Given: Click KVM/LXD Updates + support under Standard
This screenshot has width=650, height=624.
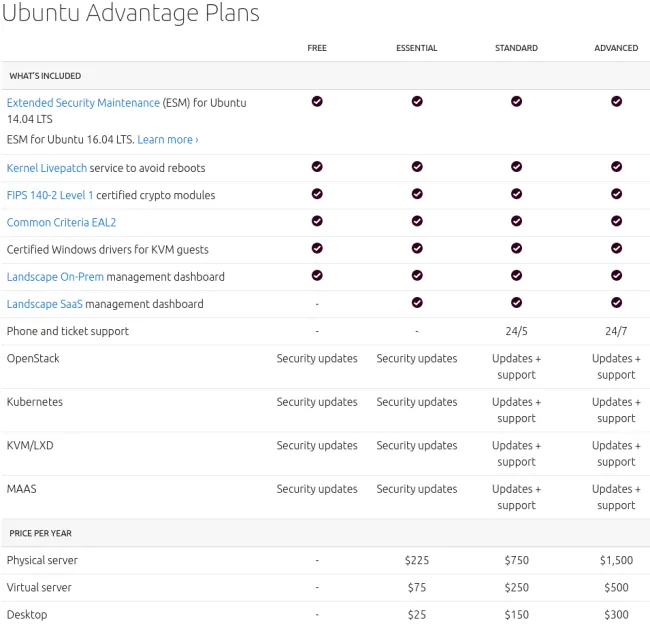Looking at the screenshot, I should [x=517, y=454].
